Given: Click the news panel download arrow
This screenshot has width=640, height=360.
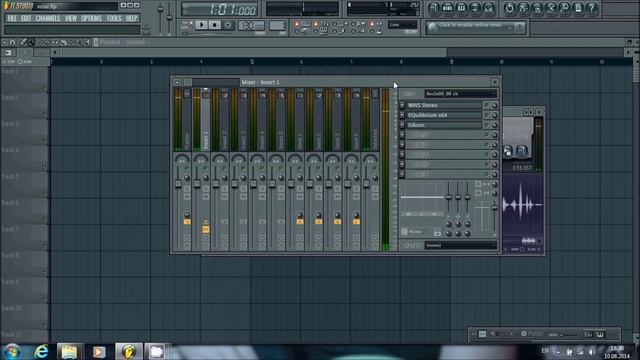Looking at the screenshot, I should coord(520,27).
